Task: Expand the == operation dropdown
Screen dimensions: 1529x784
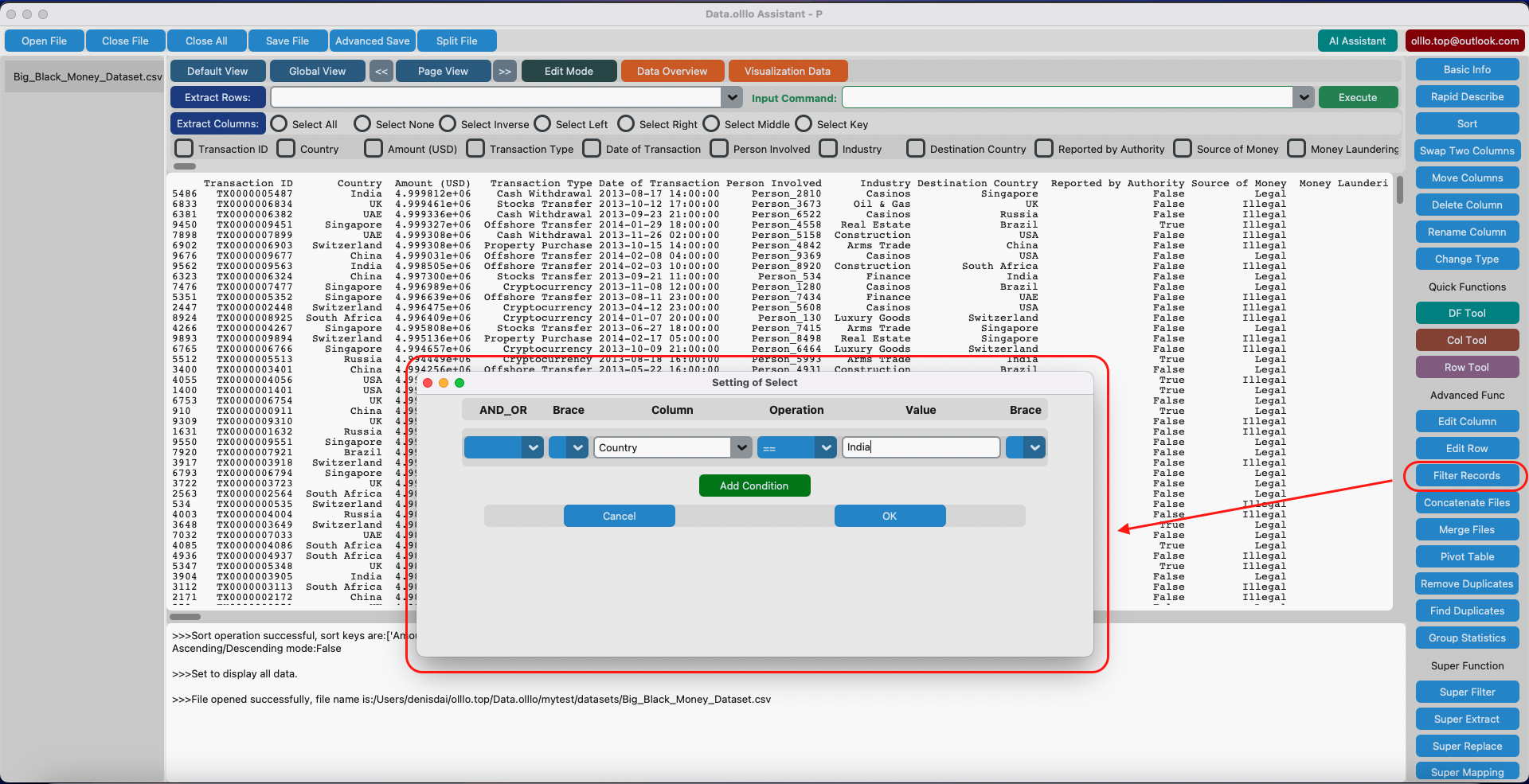Action: (x=826, y=447)
